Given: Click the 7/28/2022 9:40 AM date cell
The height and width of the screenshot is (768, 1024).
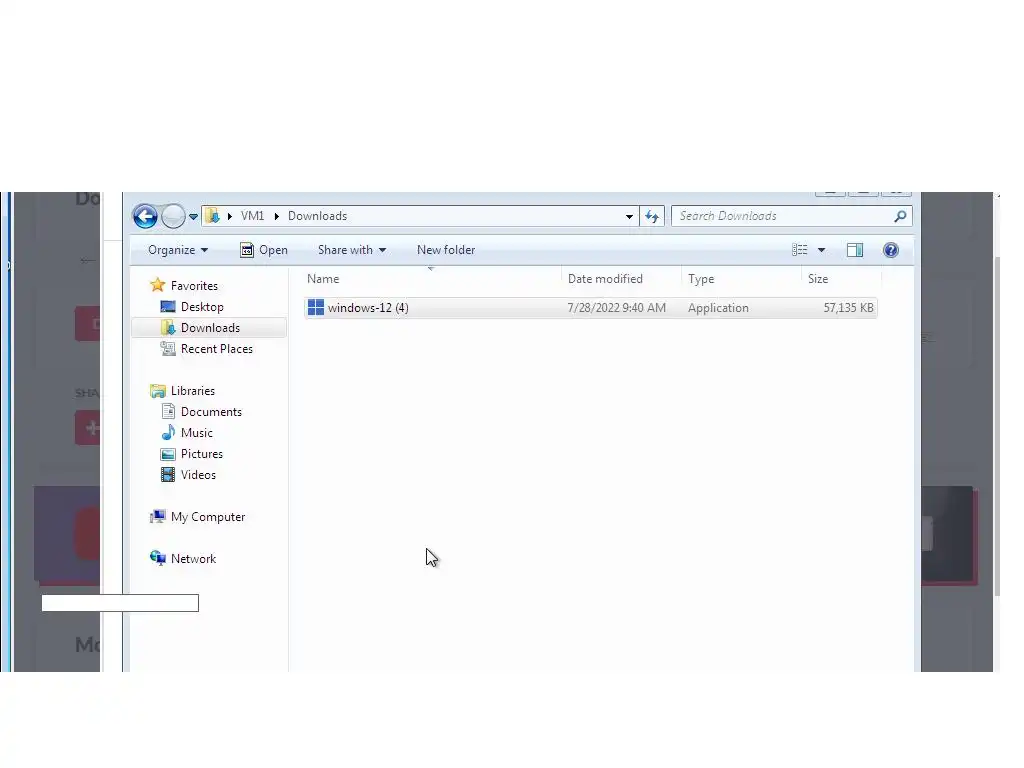Looking at the screenshot, I should 616,308.
